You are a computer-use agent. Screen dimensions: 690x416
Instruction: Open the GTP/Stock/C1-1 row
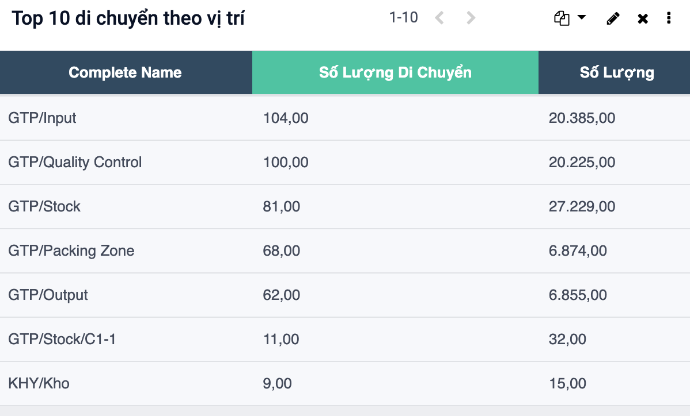[x=62, y=339]
